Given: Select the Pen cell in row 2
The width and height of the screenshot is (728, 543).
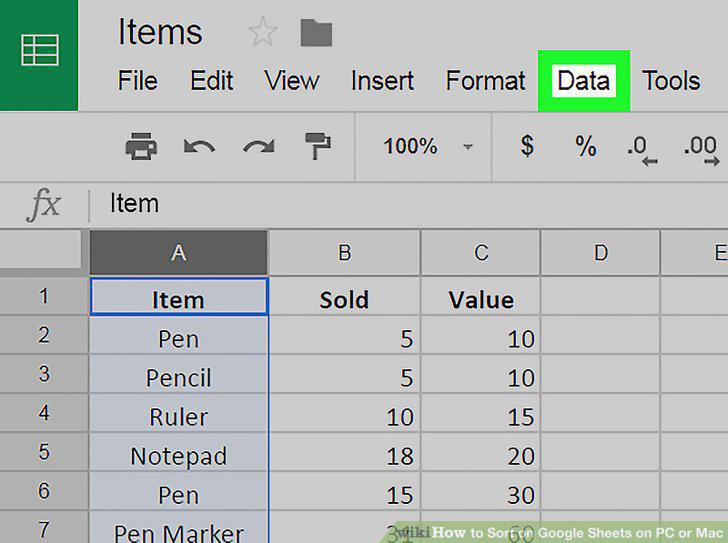Looking at the screenshot, I should pos(179,336).
